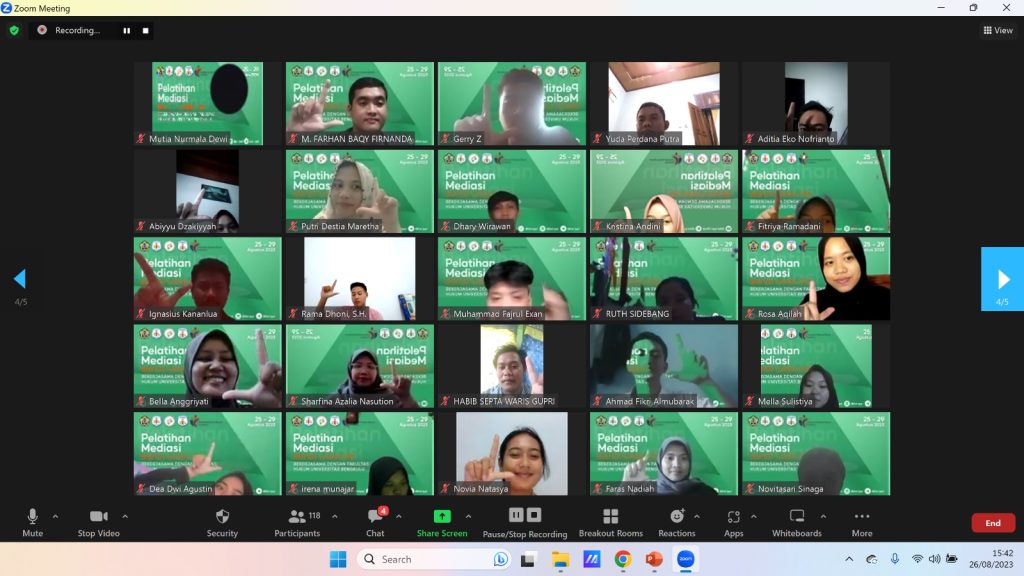Go to next gallery page arrow
The width and height of the screenshot is (1024, 576).
tap(1002, 279)
